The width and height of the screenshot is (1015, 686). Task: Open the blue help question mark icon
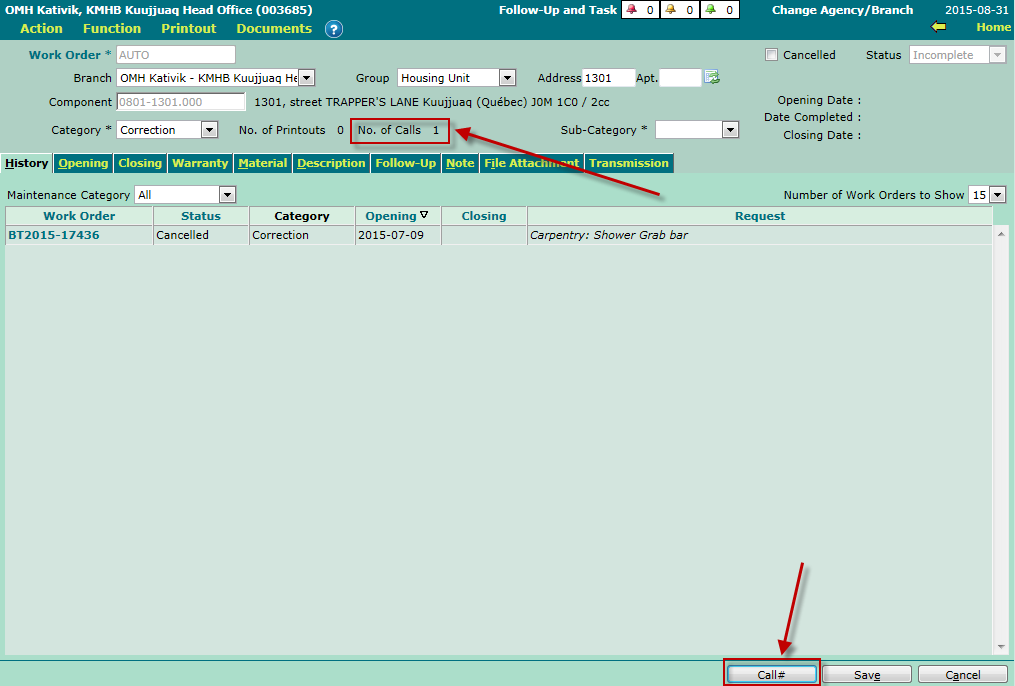pos(334,29)
